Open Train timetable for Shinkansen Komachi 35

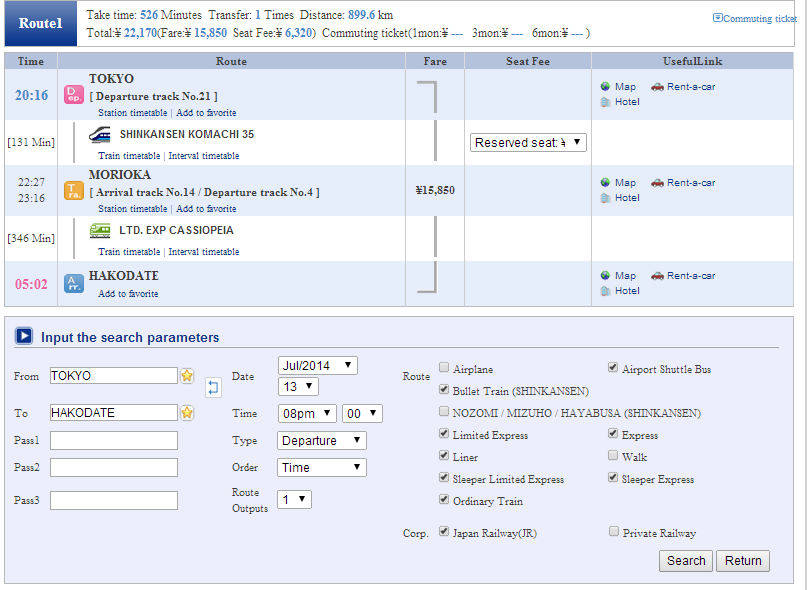coord(129,155)
